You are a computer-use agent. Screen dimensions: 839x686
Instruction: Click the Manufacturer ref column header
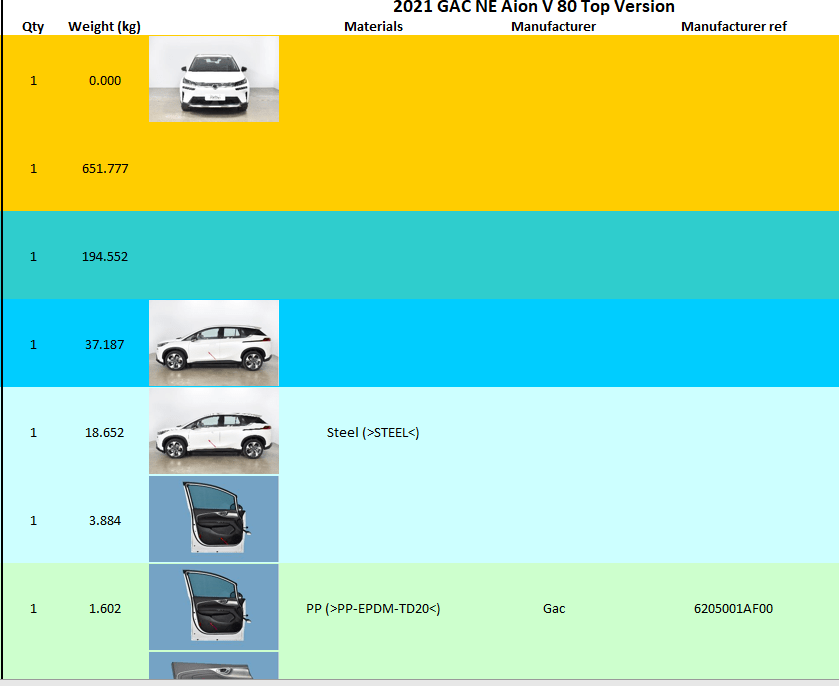click(733, 26)
